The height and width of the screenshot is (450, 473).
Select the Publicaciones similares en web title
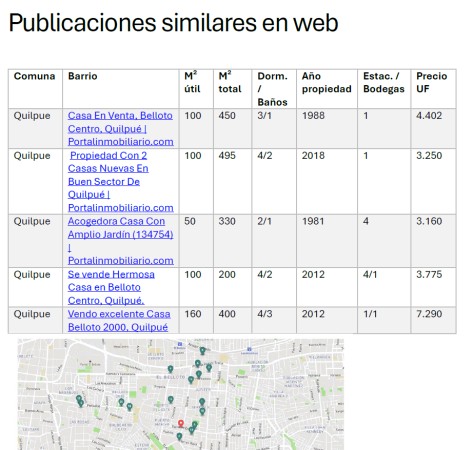coord(173,23)
